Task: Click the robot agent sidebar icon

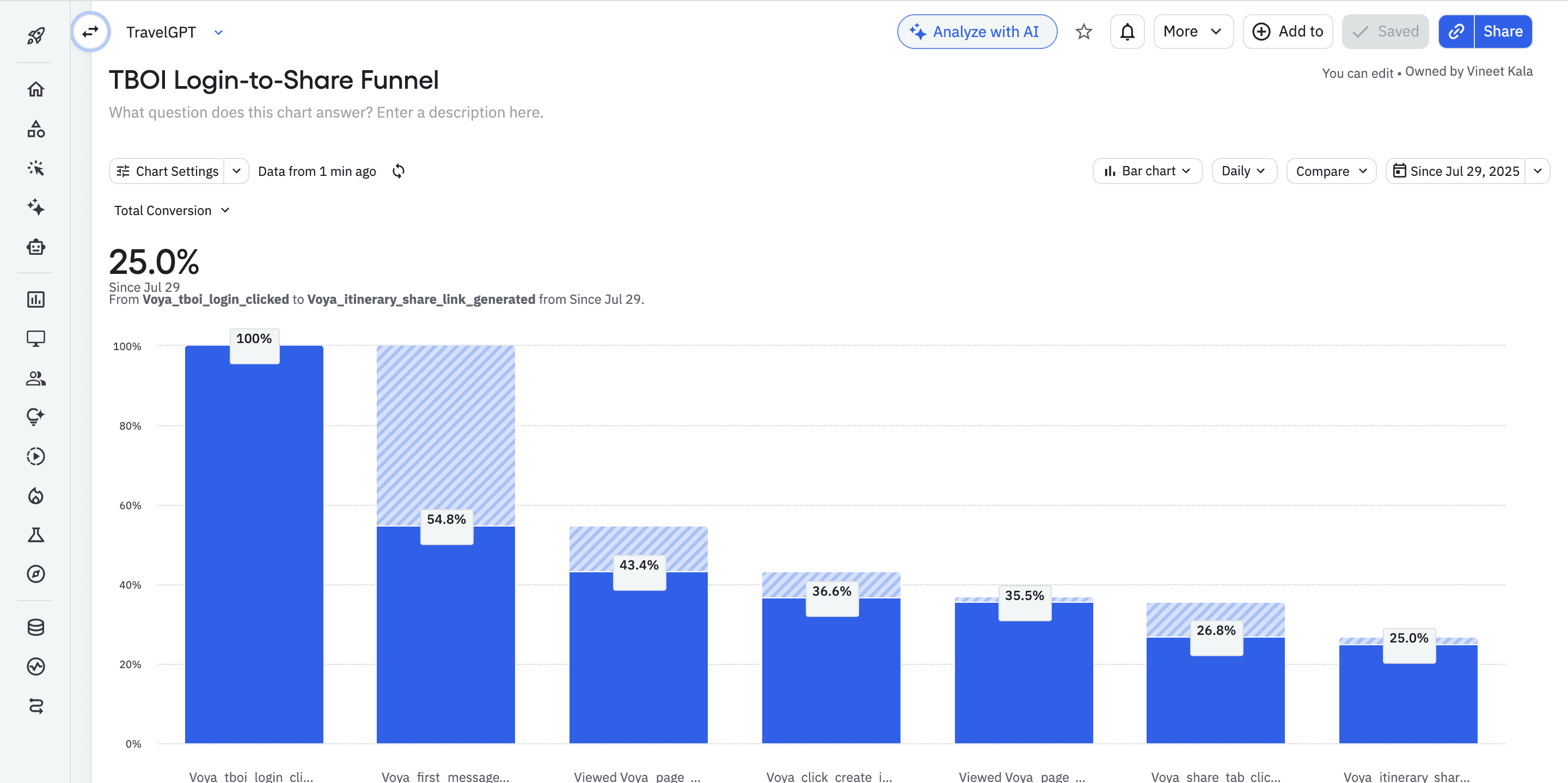Action: pos(36,247)
